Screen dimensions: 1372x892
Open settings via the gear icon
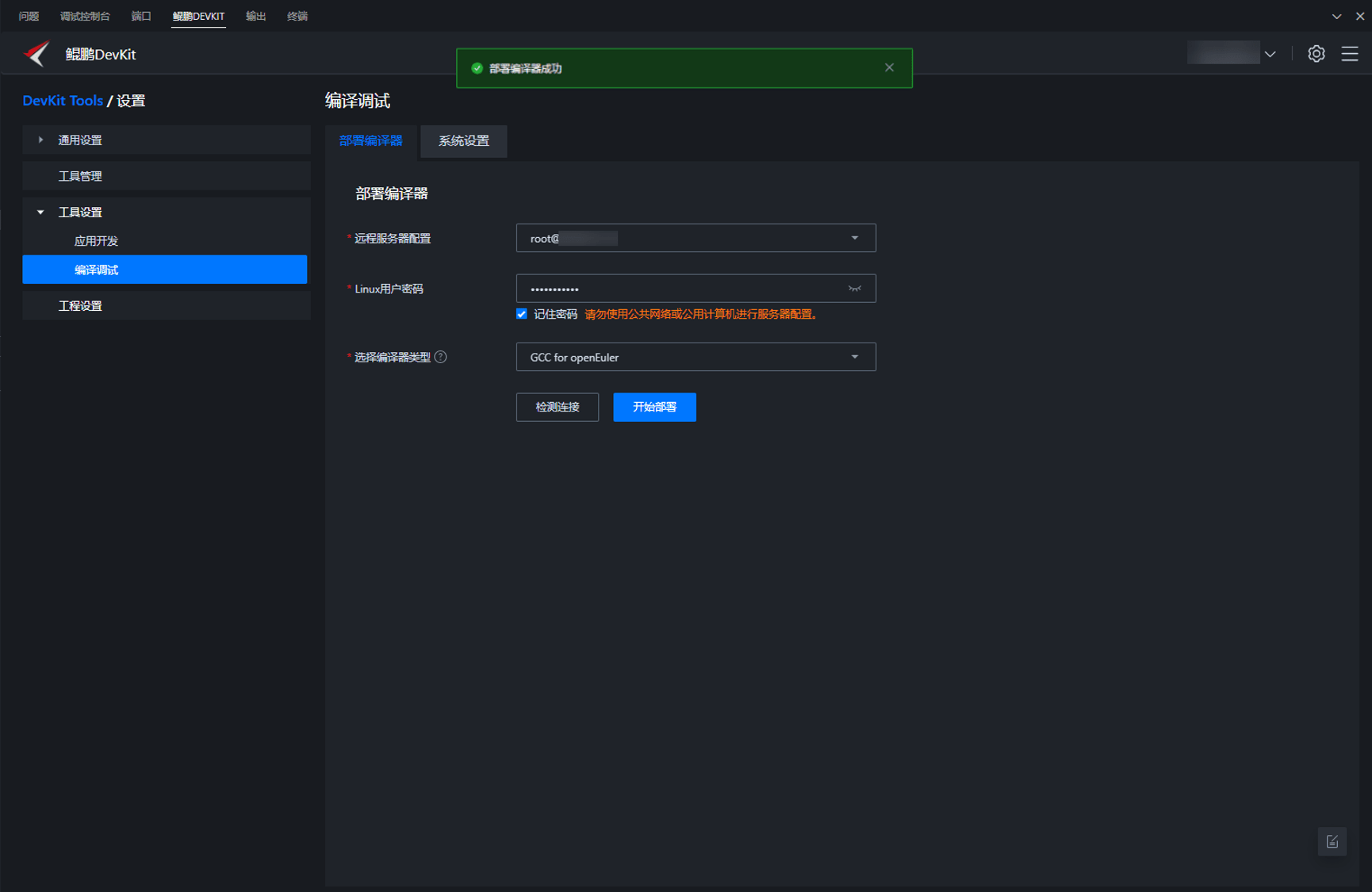click(x=1316, y=54)
